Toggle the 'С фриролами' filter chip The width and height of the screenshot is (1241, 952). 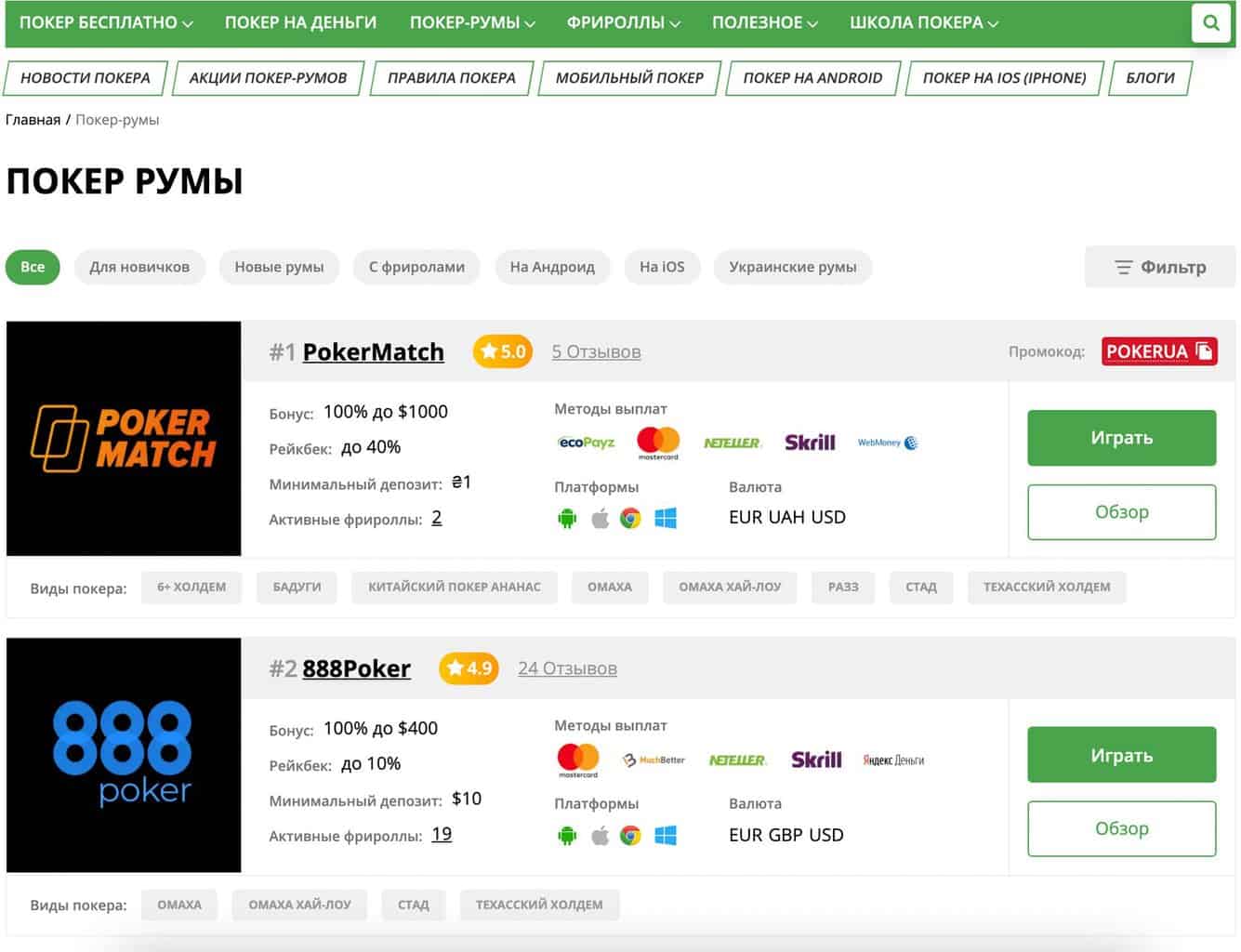point(416,267)
